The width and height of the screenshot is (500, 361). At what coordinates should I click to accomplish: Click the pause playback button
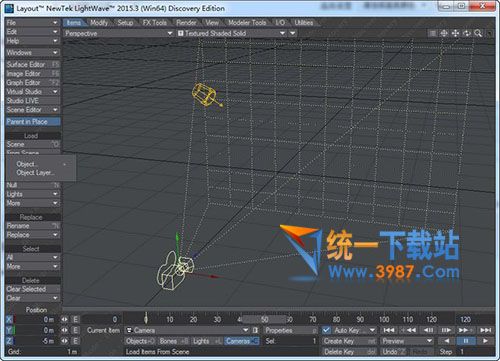click(466, 341)
